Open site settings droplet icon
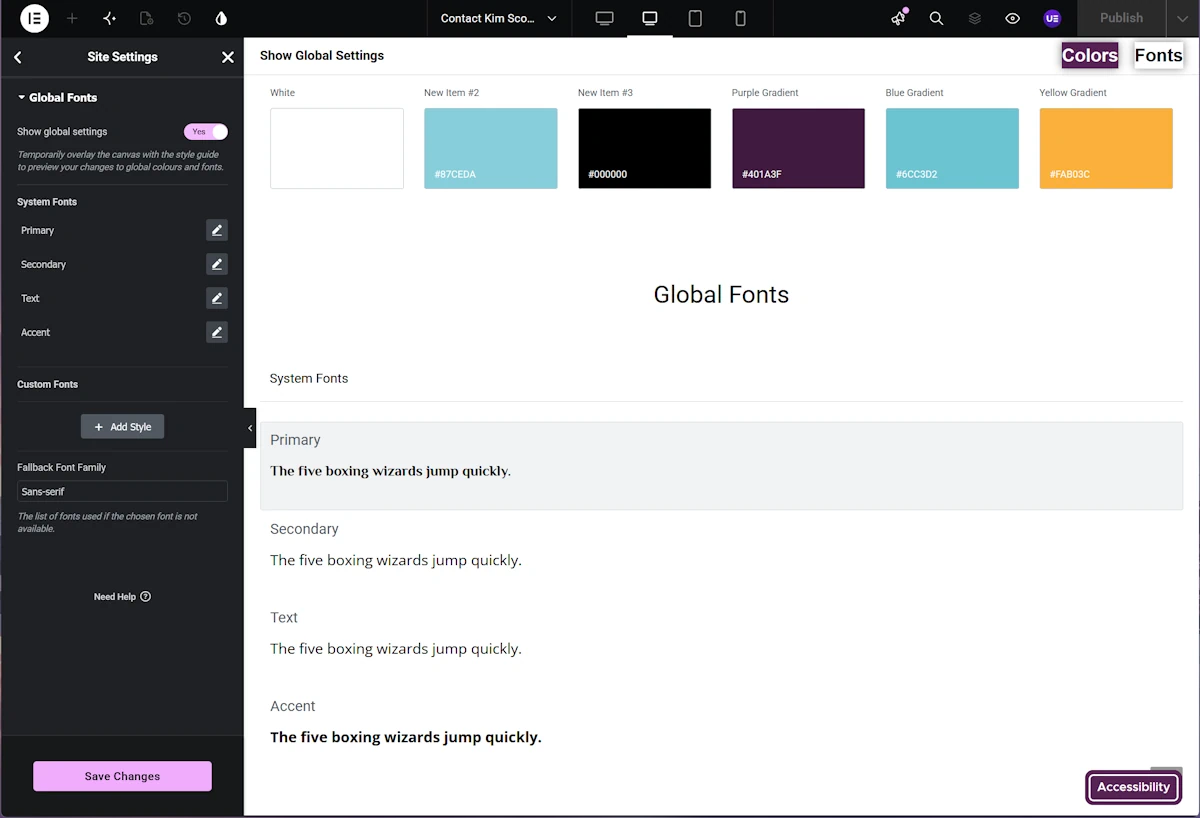The image size is (1200, 818). click(x=221, y=18)
